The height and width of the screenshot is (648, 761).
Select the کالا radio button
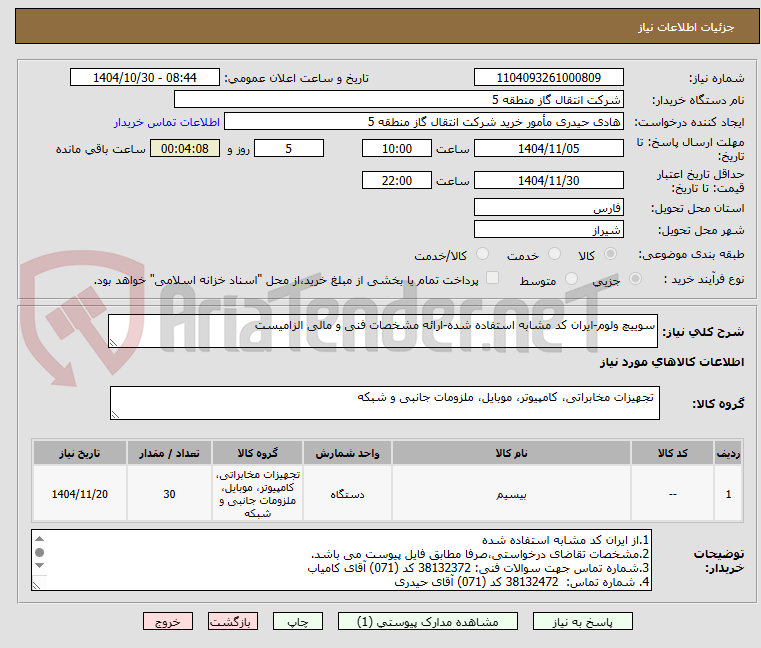tap(611, 254)
